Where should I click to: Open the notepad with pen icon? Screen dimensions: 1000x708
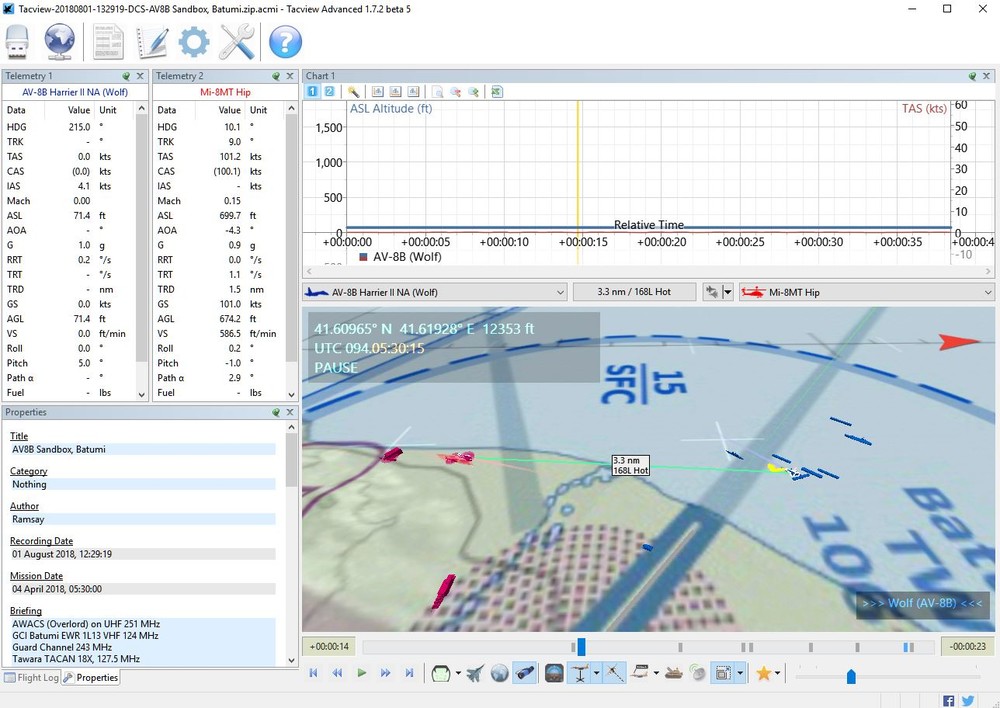(153, 42)
